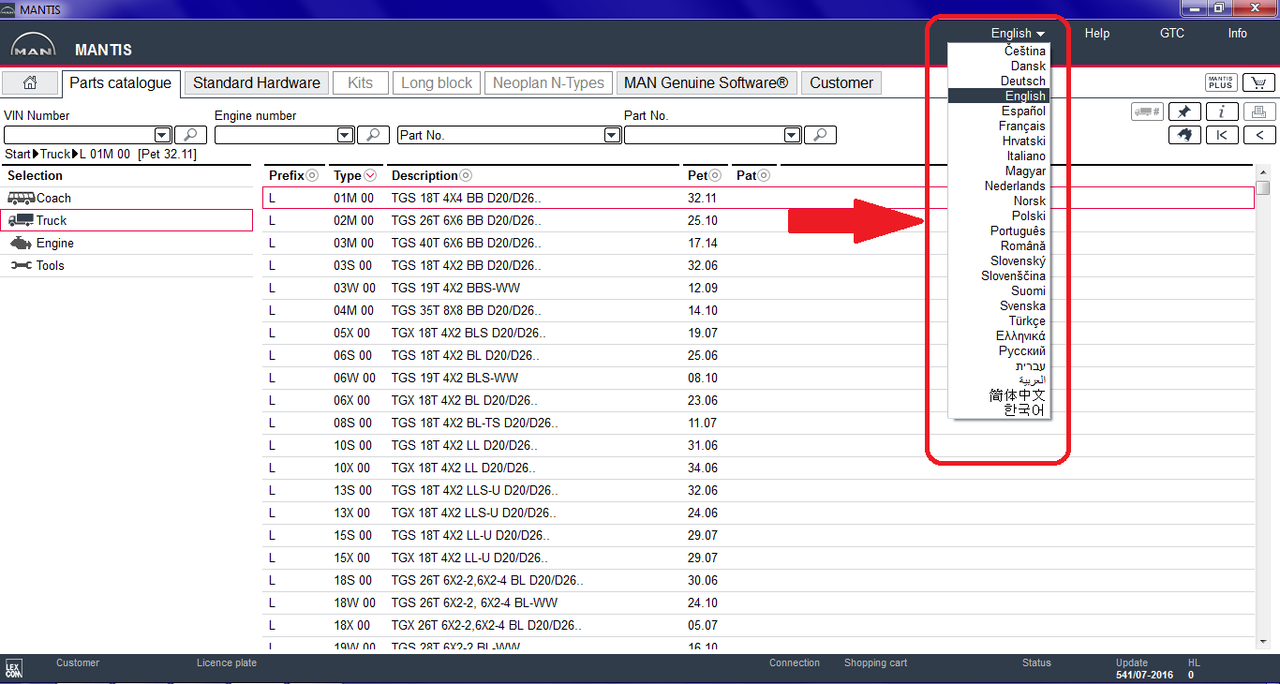This screenshot has width=1280, height=684.
Task: Sort by Type column arrow icon
Action: (370, 176)
